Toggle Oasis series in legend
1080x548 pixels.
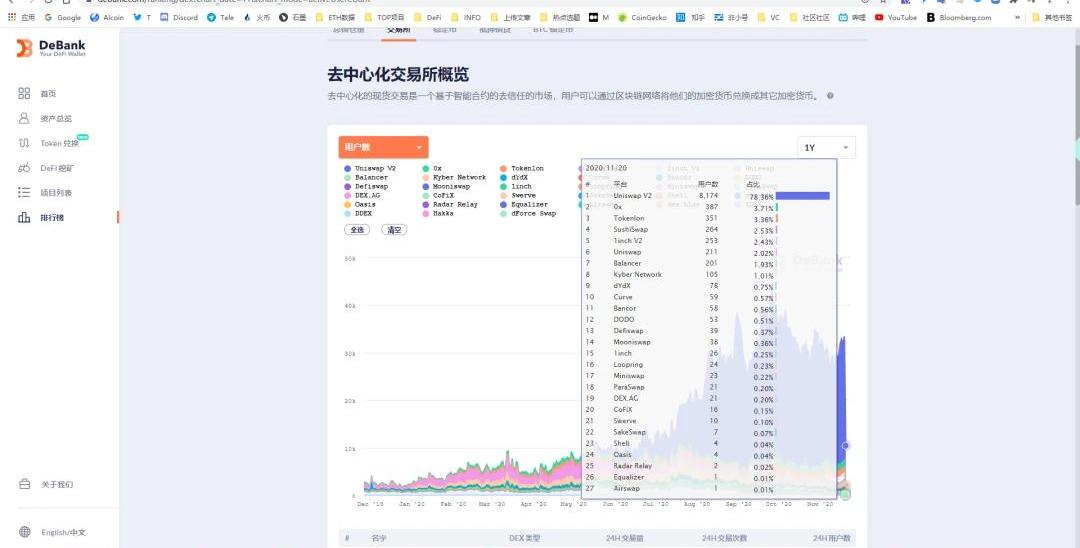(360, 204)
